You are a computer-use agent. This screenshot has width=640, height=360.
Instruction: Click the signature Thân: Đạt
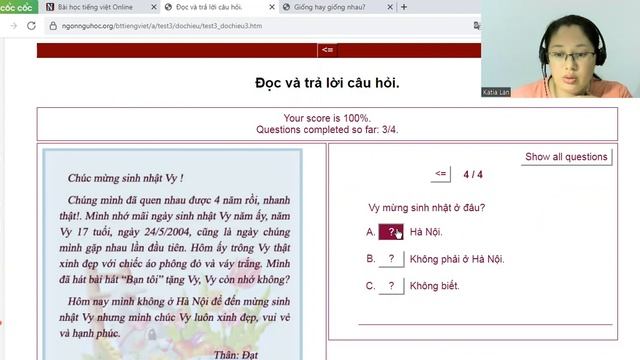236,355
